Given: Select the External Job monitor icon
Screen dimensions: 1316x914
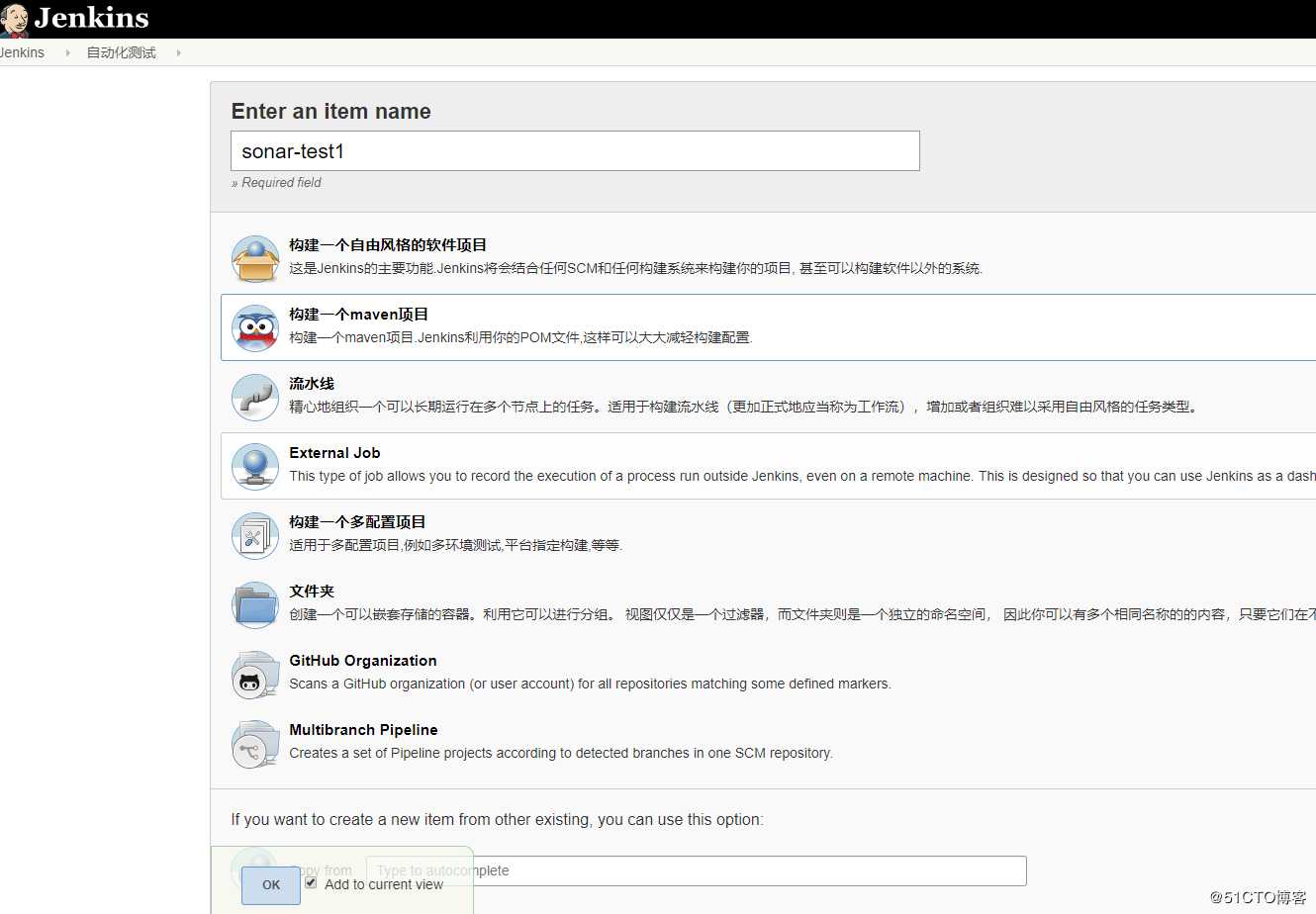Looking at the screenshot, I should 255,467.
